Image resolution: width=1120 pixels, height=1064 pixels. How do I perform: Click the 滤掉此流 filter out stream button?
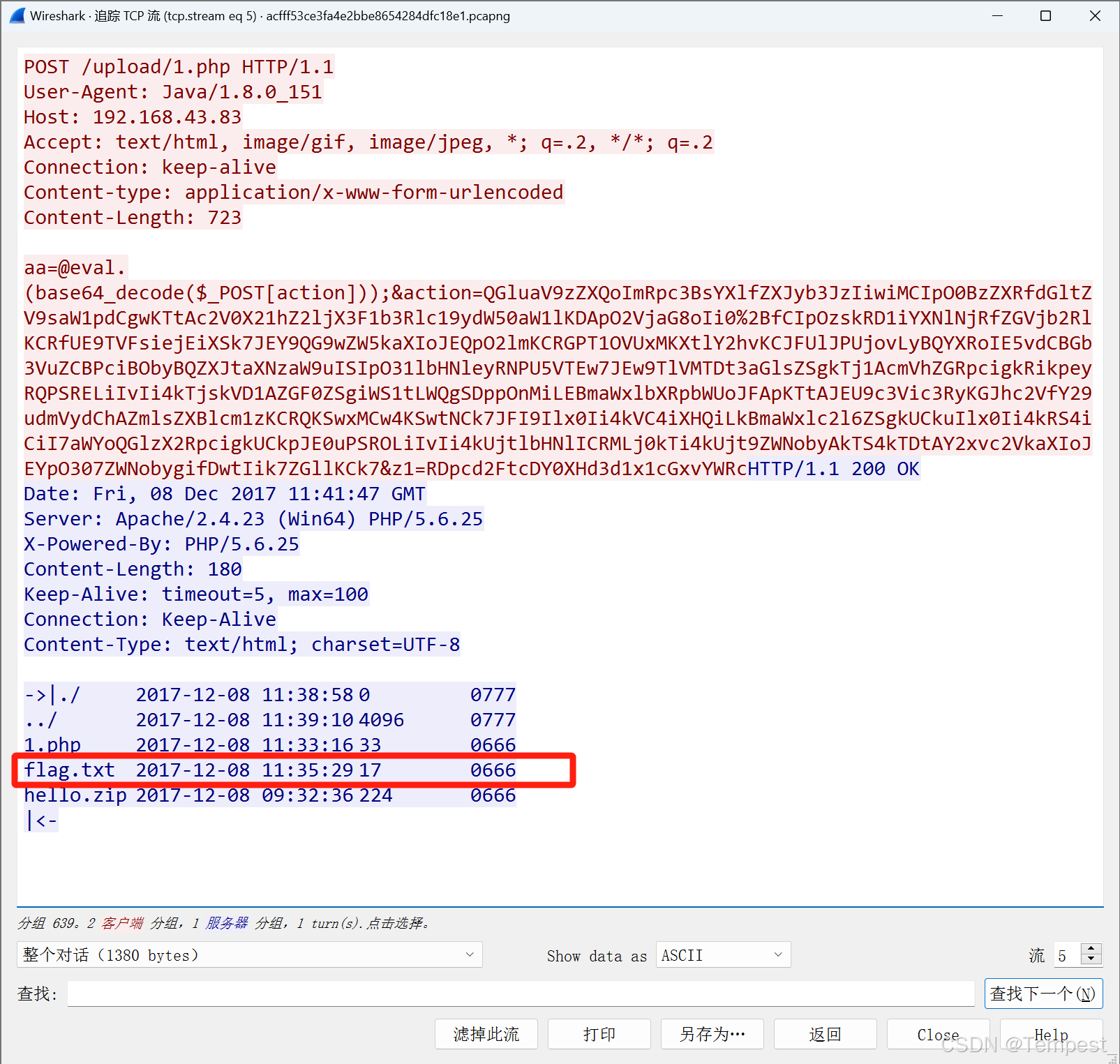coord(486,1034)
